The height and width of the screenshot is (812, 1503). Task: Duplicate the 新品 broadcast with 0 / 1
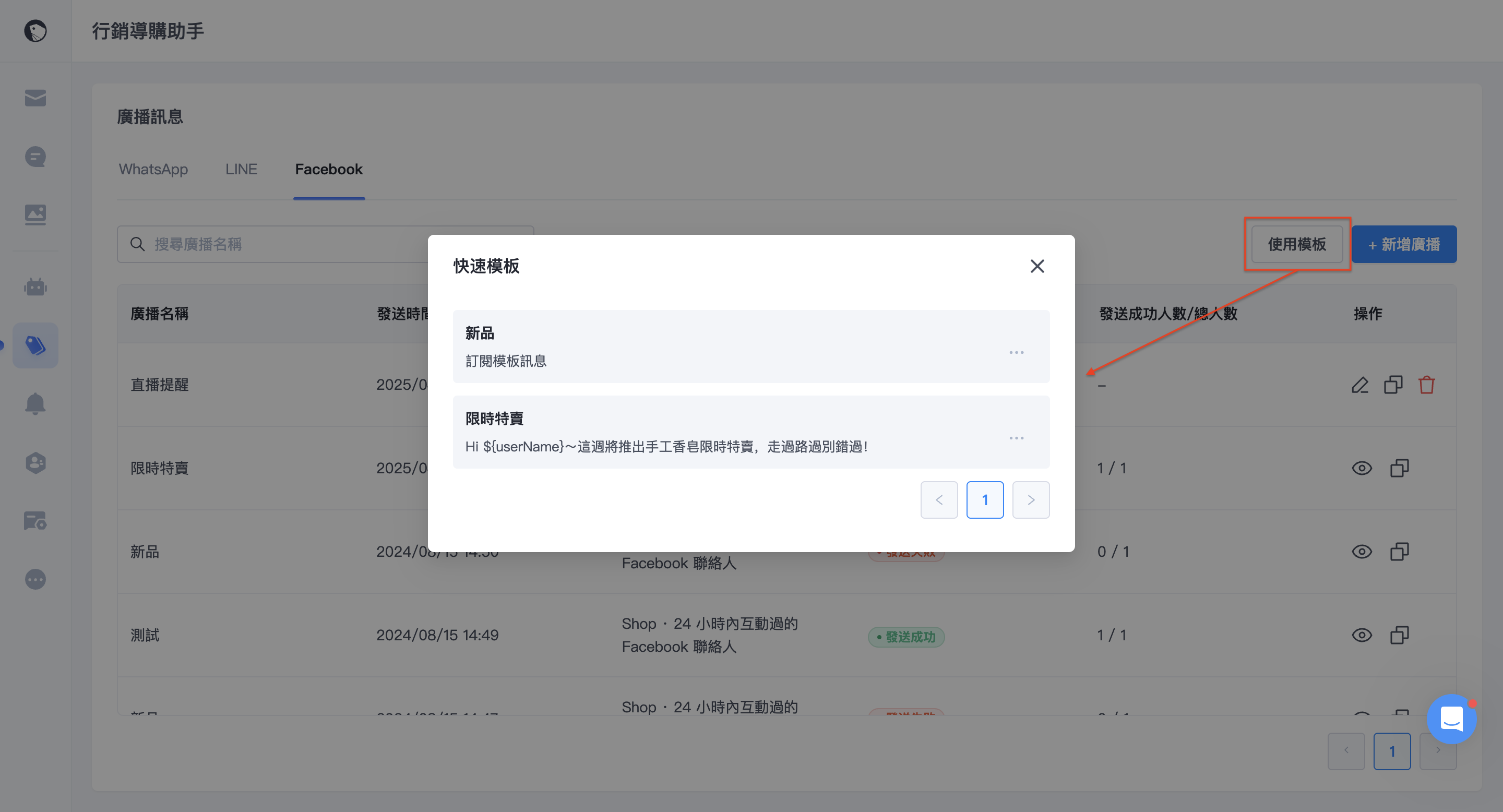tap(1399, 552)
